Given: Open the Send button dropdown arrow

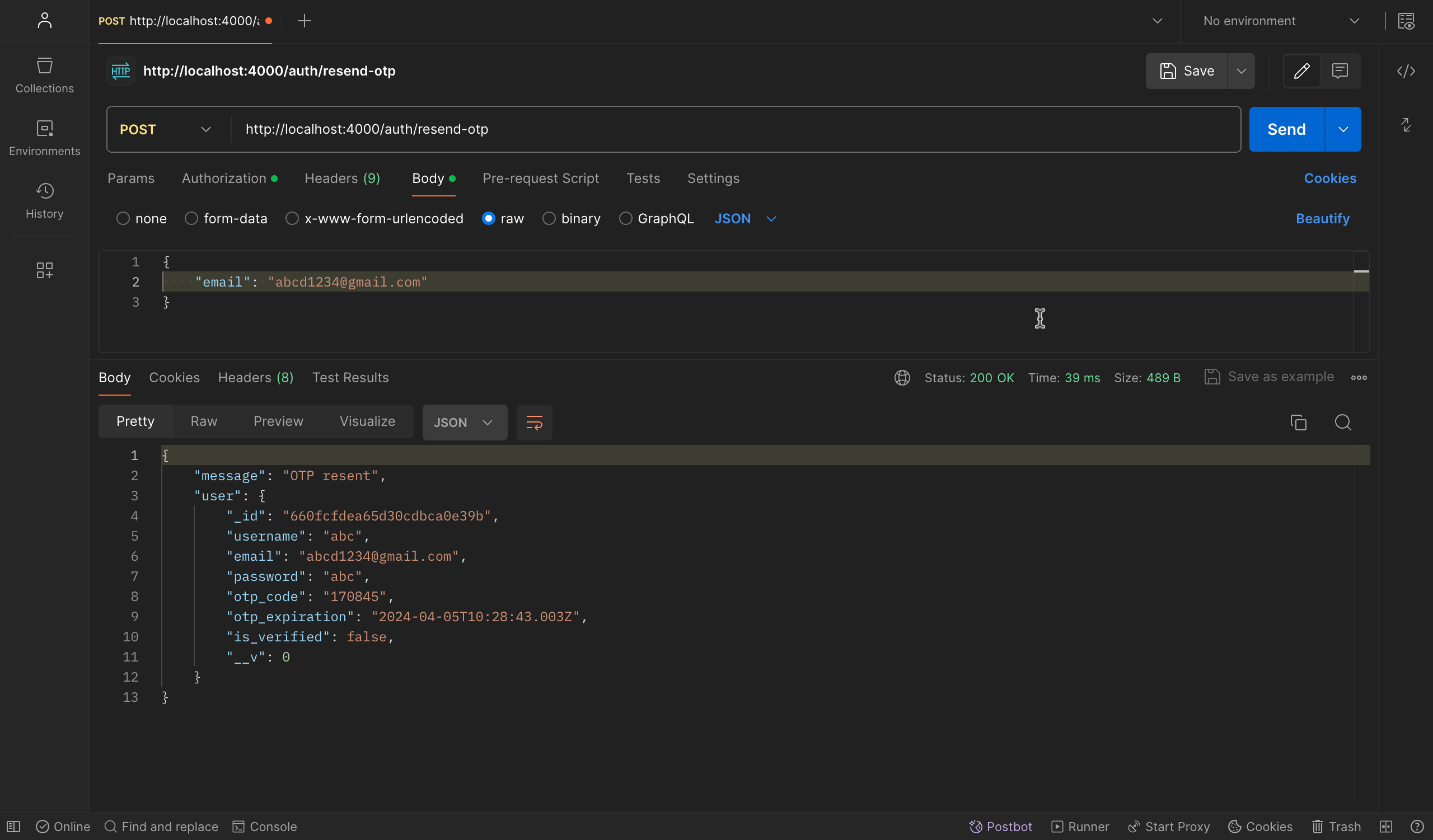Looking at the screenshot, I should 1342,130.
